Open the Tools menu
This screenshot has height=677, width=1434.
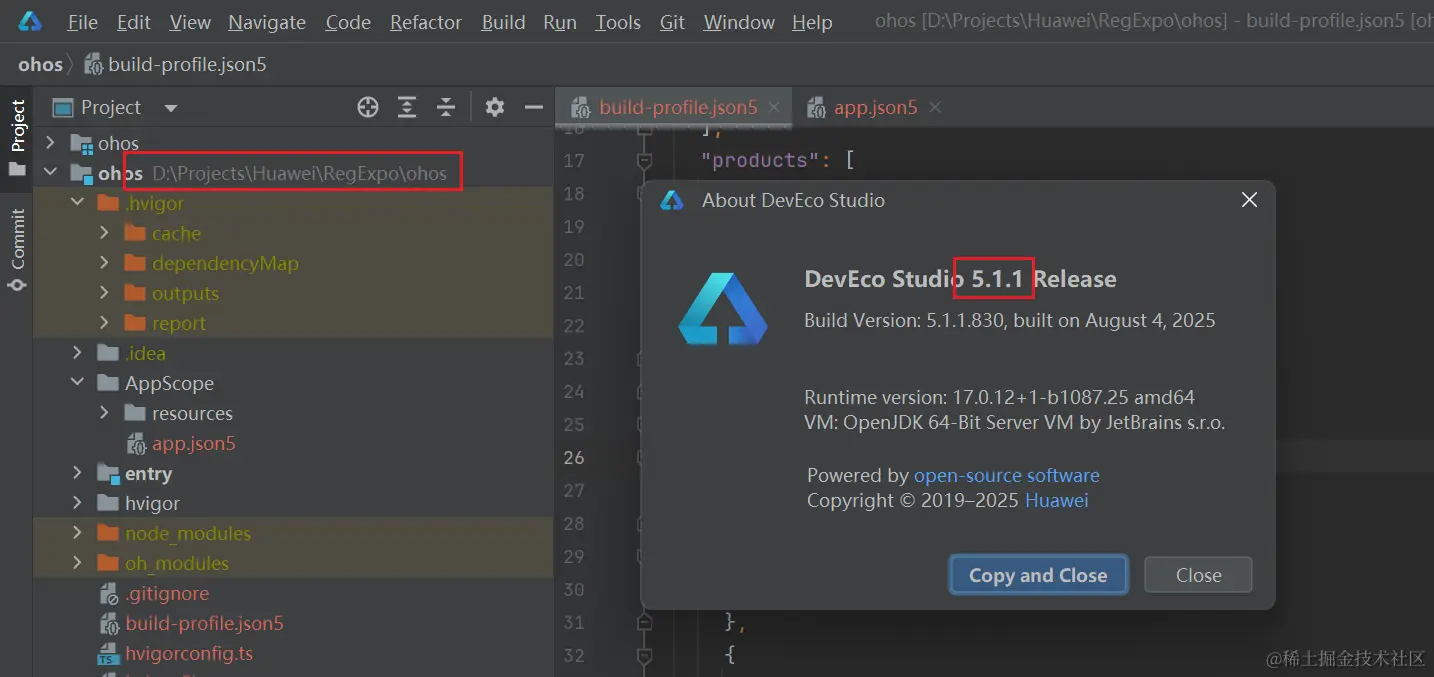click(618, 22)
